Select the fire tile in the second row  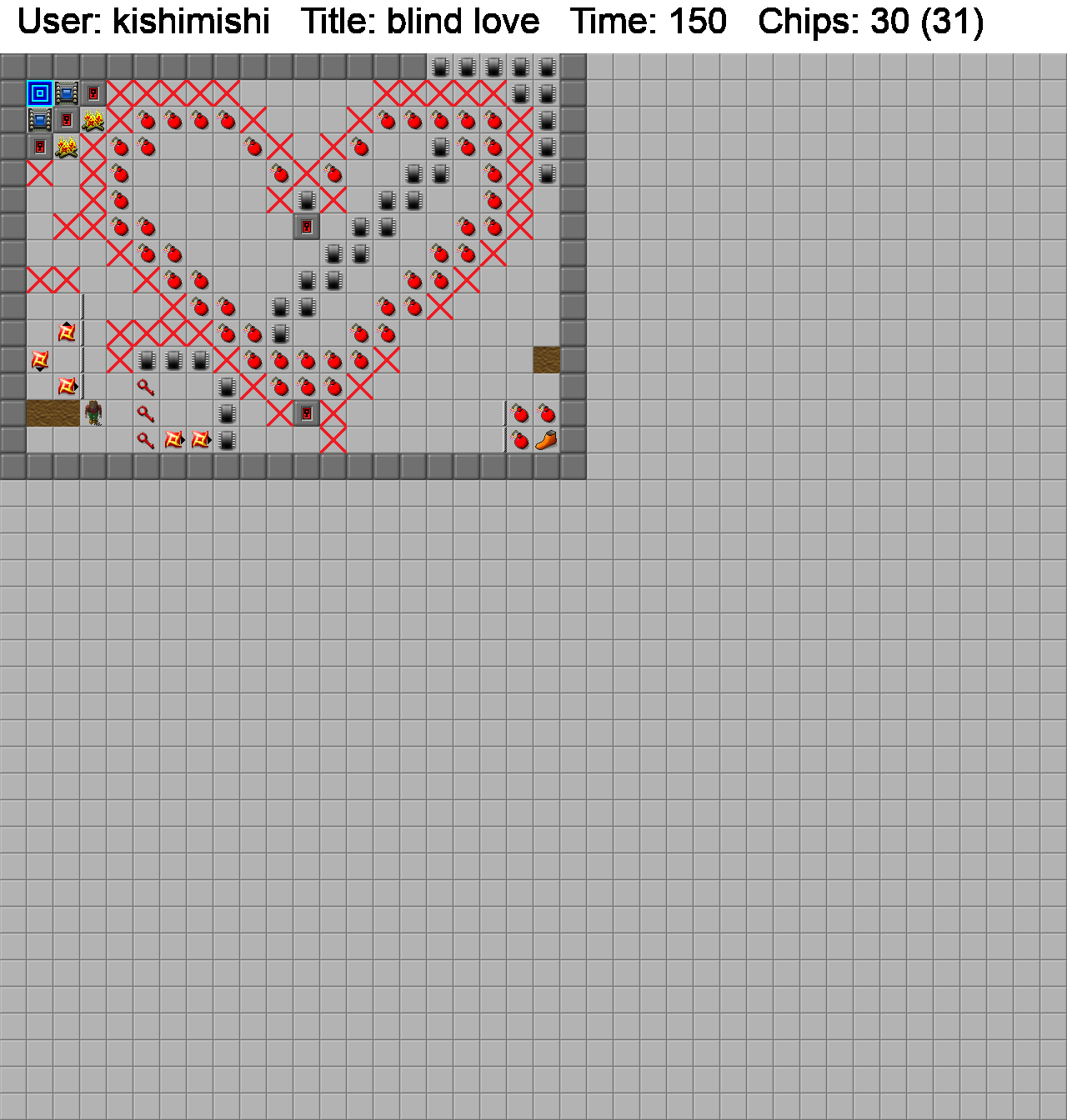tap(93, 120)
